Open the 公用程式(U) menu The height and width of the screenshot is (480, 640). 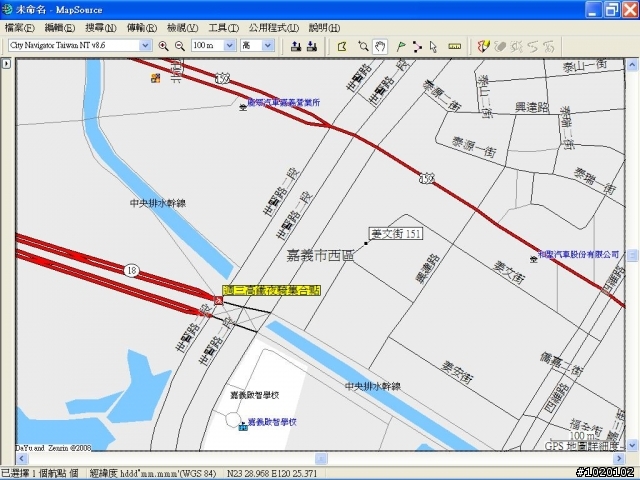pyautogui.click(x=274, y=28)
